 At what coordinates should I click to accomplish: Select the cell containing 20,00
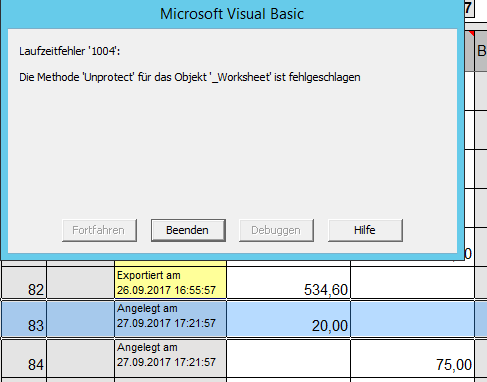[x=289, y=319]
